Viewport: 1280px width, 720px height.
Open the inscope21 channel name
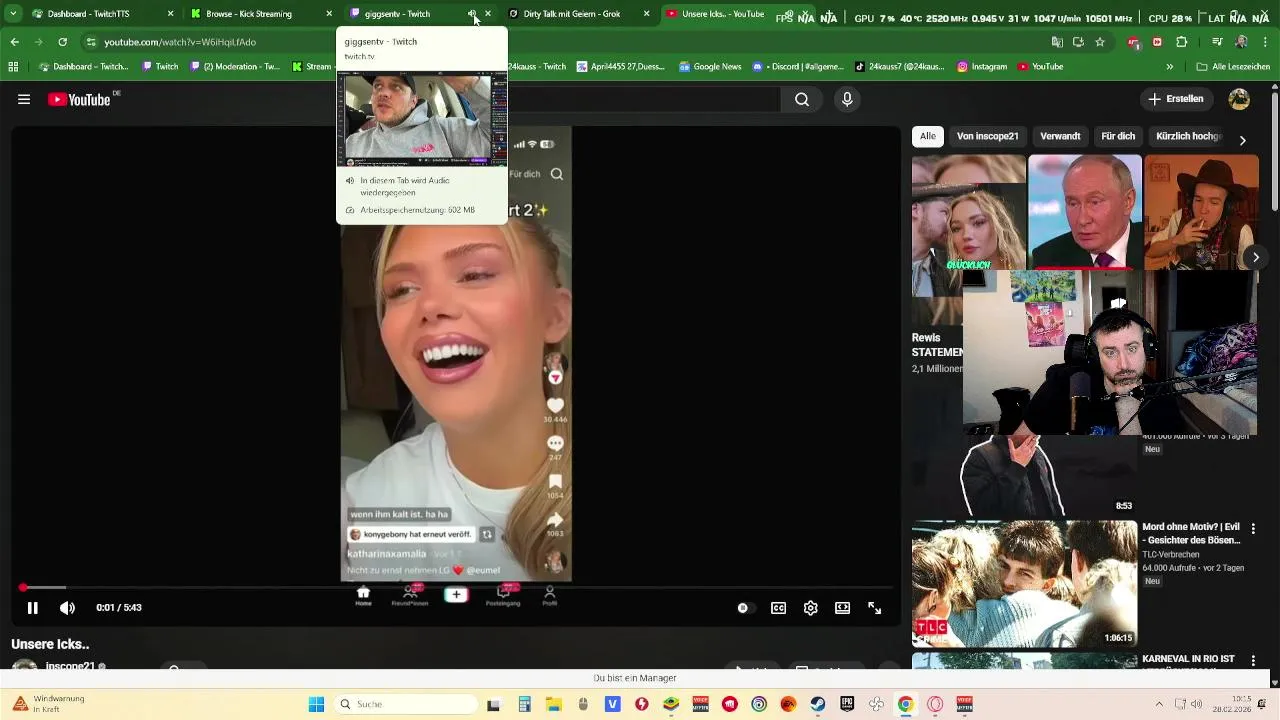click(70, 666)
